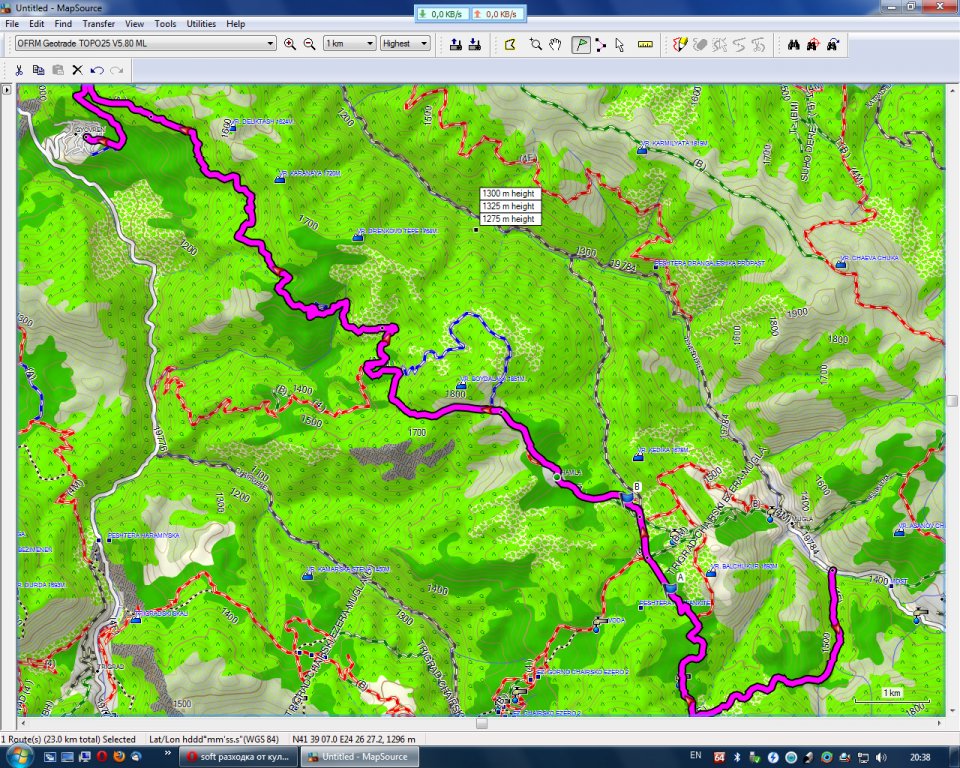Click the EN language indicator

click(x=696, y=756)
